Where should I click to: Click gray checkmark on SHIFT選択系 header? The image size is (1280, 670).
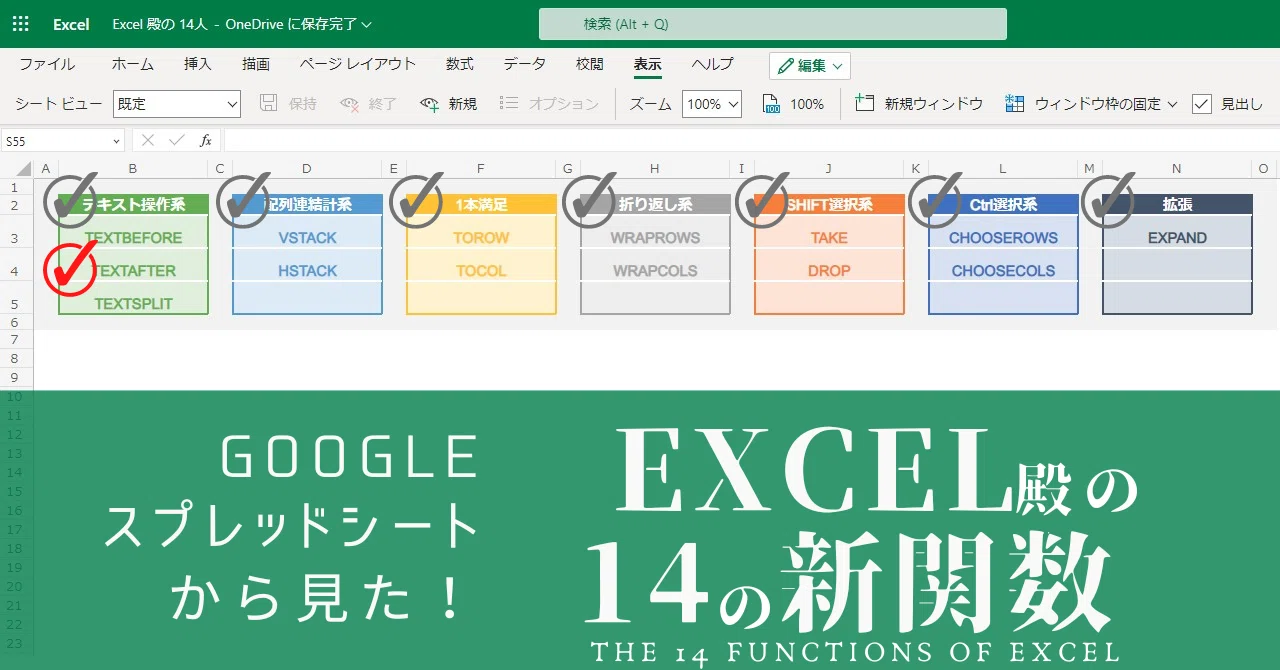[x=762, y=202]
